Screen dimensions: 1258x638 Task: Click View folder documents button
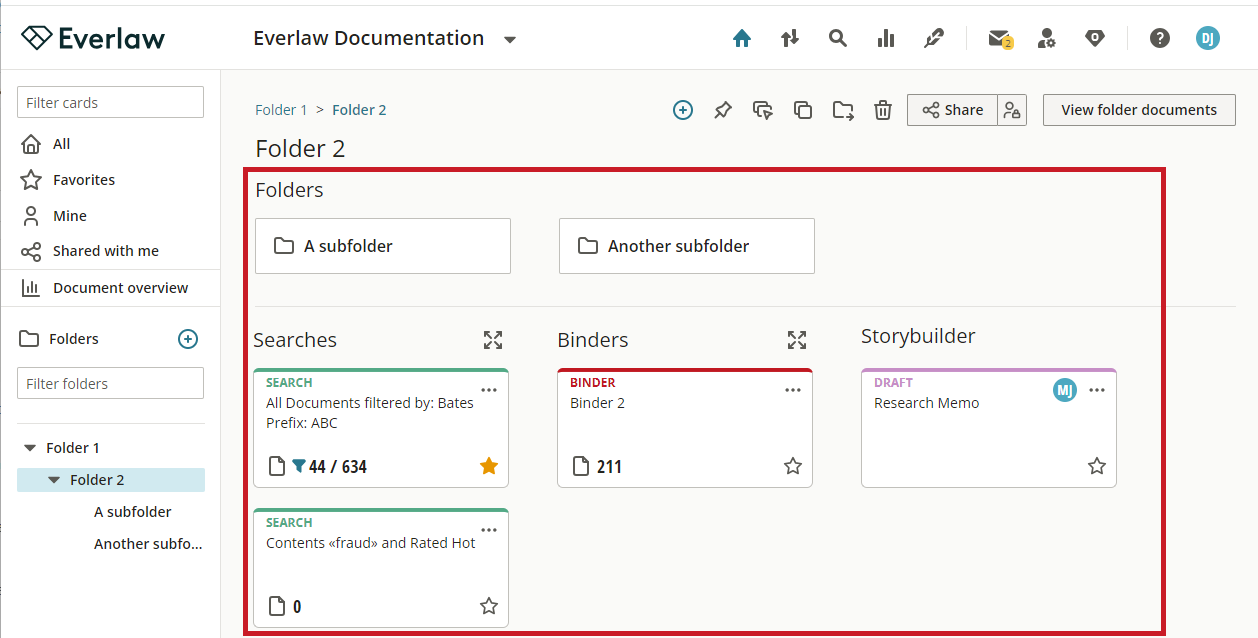tap(1139, 110)
